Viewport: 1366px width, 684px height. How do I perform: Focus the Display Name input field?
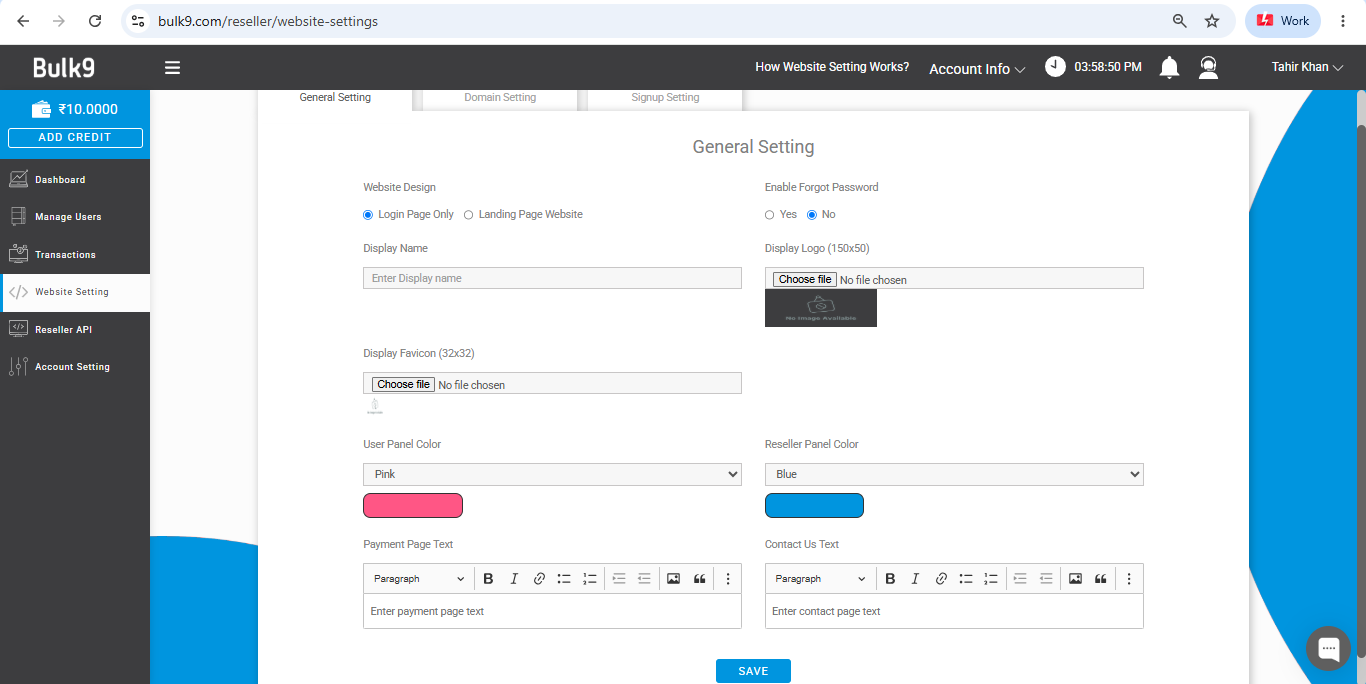pos(552,278)
